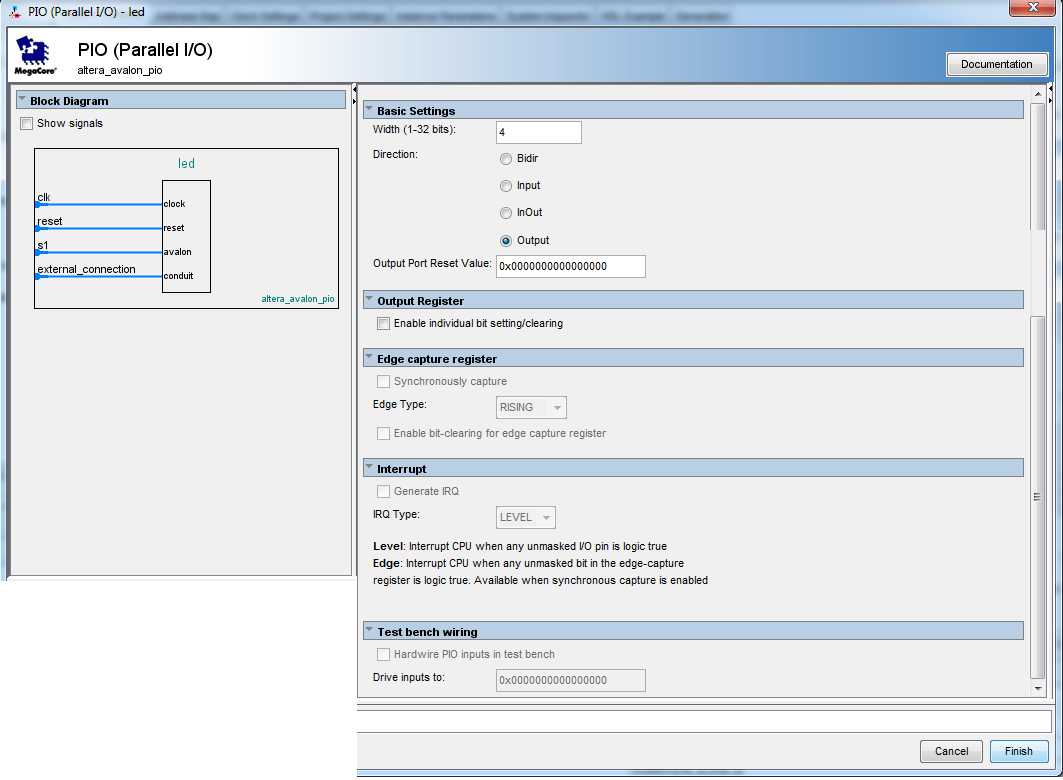Image resolution: width=1063 pixels, height=780 pixels.
Task: Click the Output Port Reset Value field
Action: pos(571,266)
